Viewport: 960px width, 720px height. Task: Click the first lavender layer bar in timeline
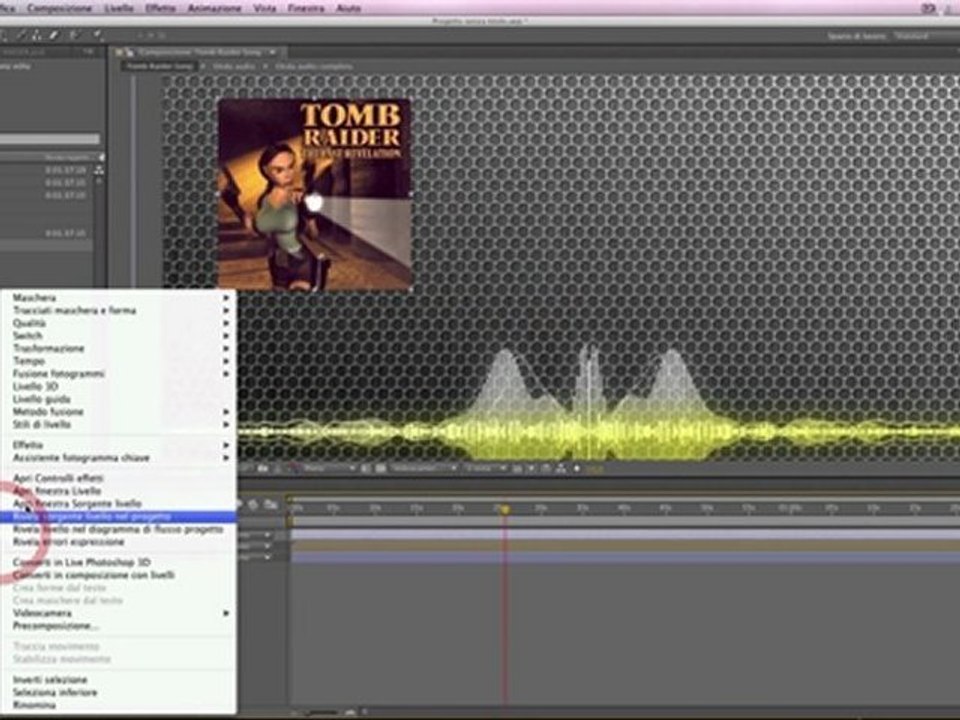(x=625, y=534)
